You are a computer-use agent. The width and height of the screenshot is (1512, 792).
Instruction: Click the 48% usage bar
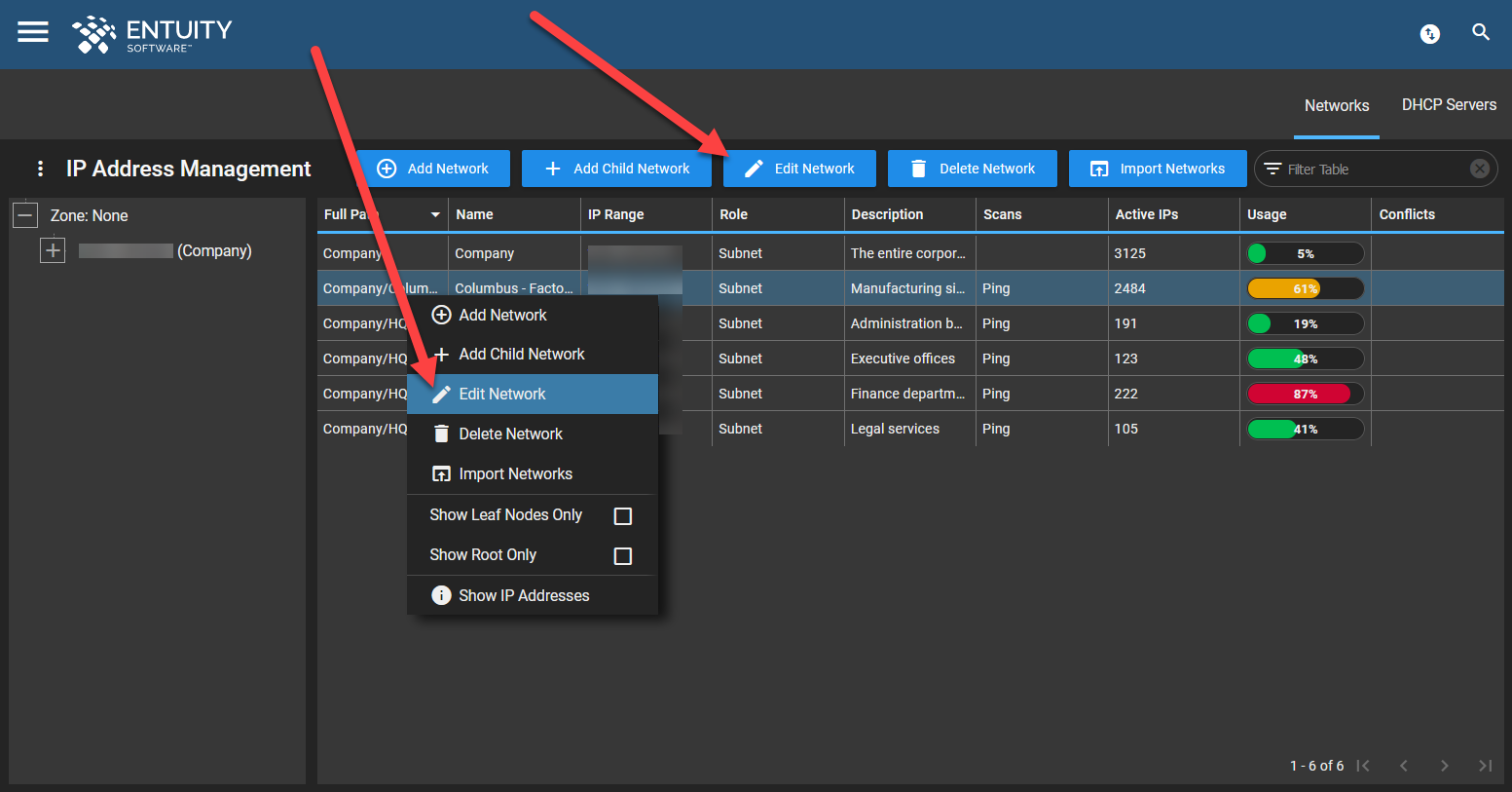pos(1305,358)
